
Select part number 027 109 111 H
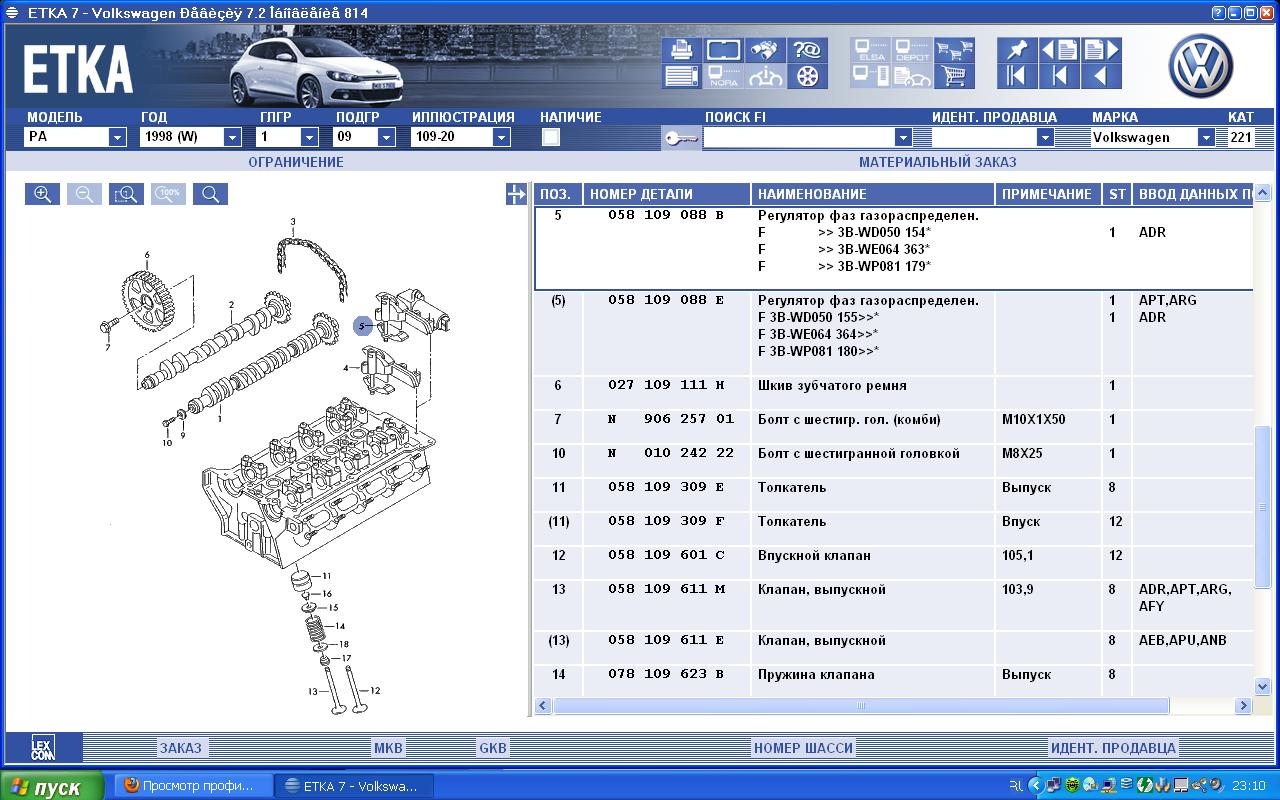pos(666,386)
